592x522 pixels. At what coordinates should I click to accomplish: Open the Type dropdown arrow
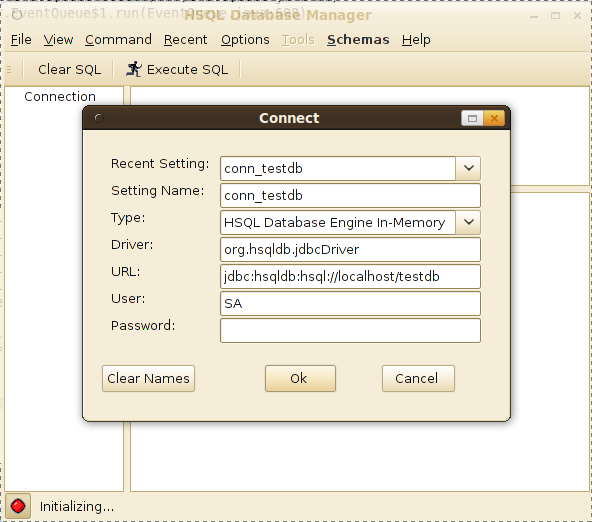tap(468, 222)
